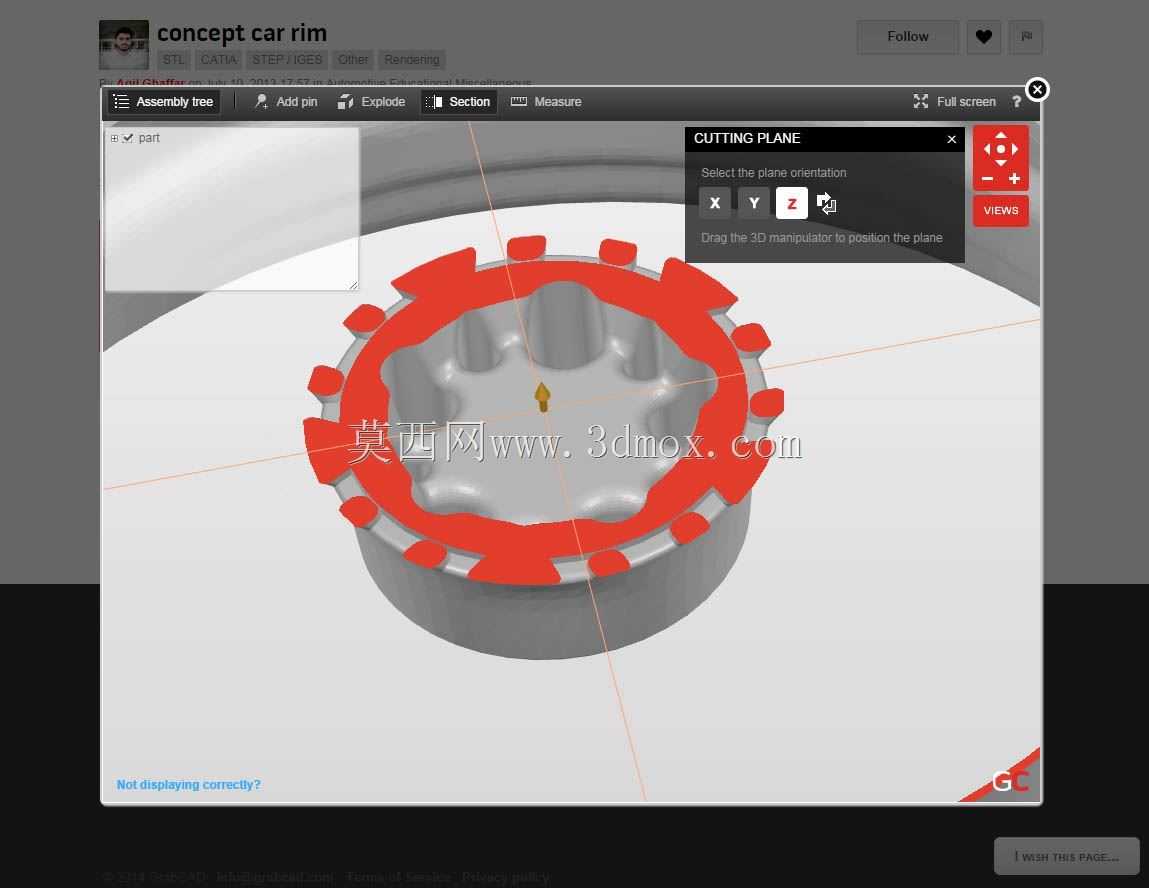Open the Rendering tag
The height and width of the screenshot is (888, 1149).
click(x=412, y=59)
